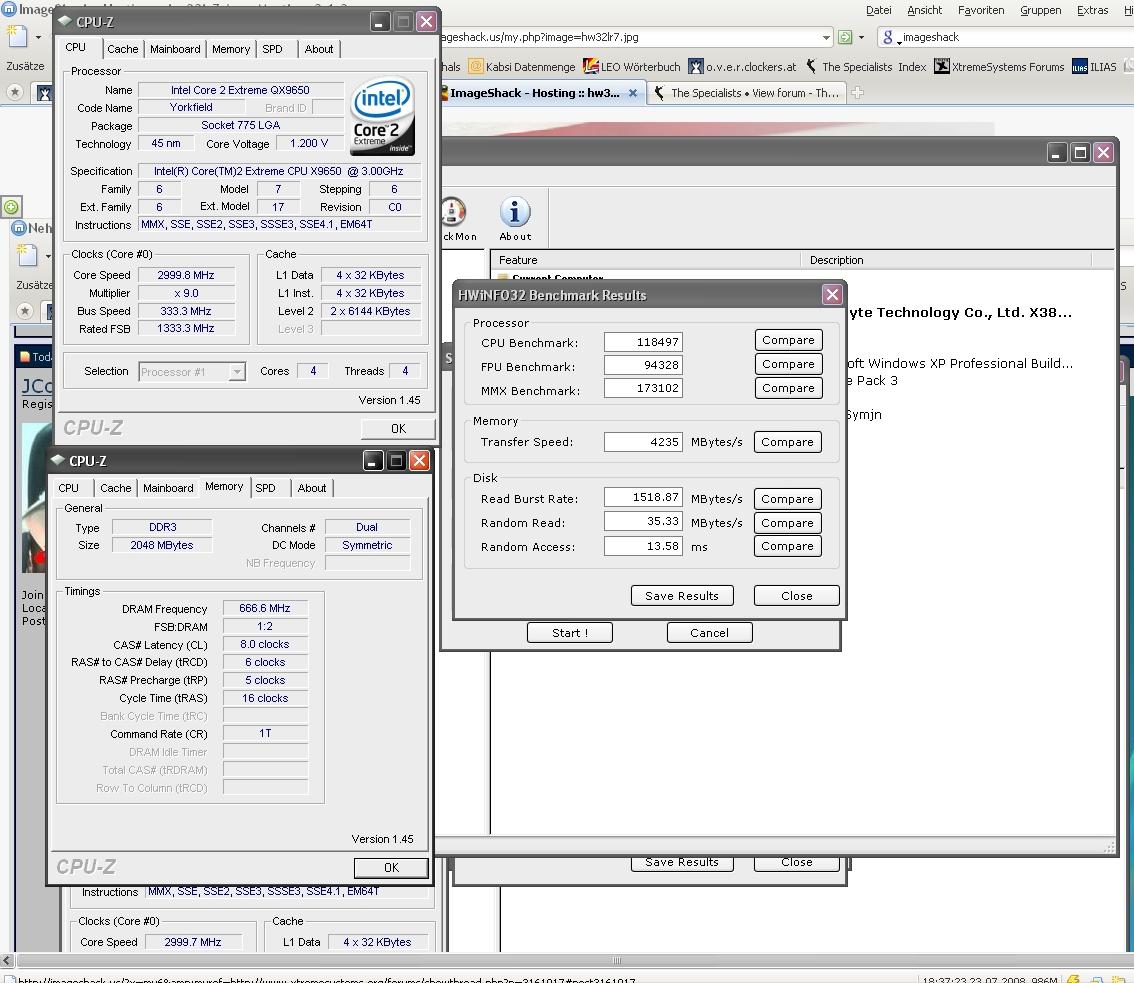
Task: Open the ILIAS bookmark
Action: pos(1094,67)
